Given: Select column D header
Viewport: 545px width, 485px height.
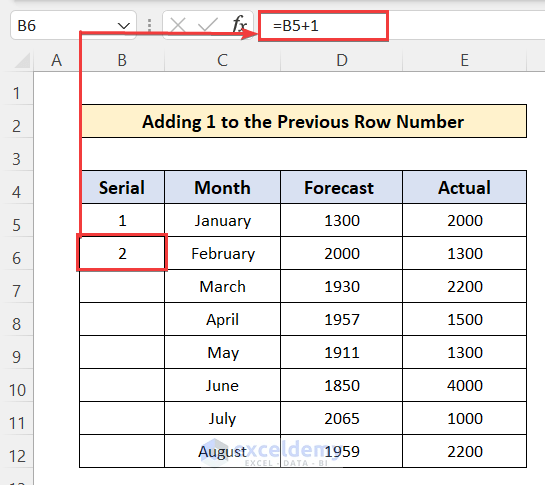Looking at the screenshot, I should (342, 60).
